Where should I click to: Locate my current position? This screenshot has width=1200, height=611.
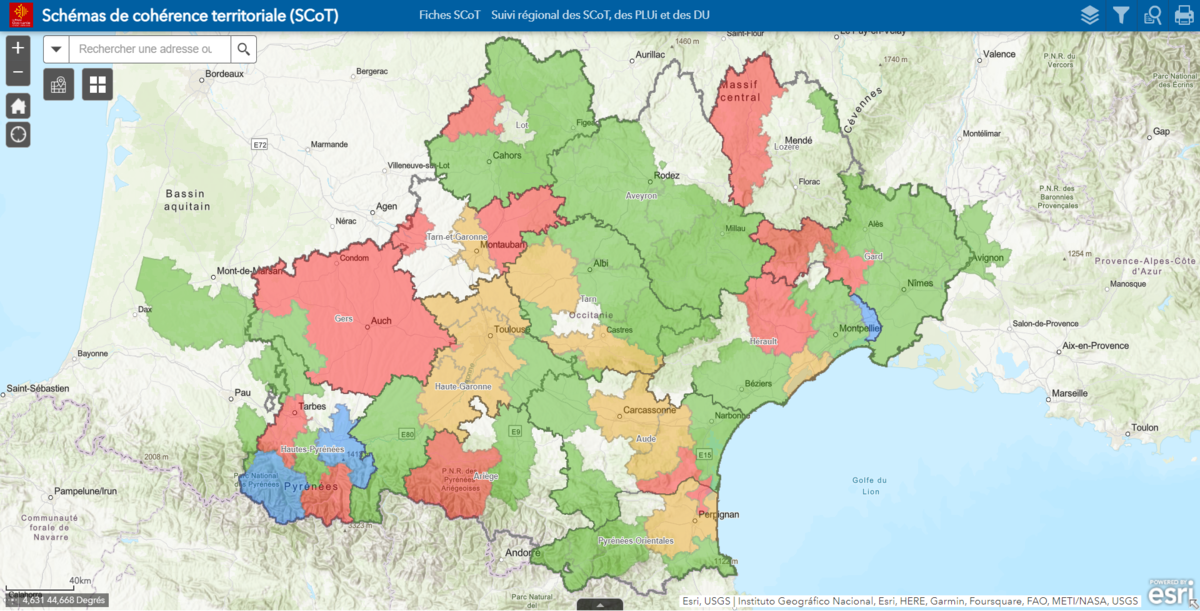point(18,134)
